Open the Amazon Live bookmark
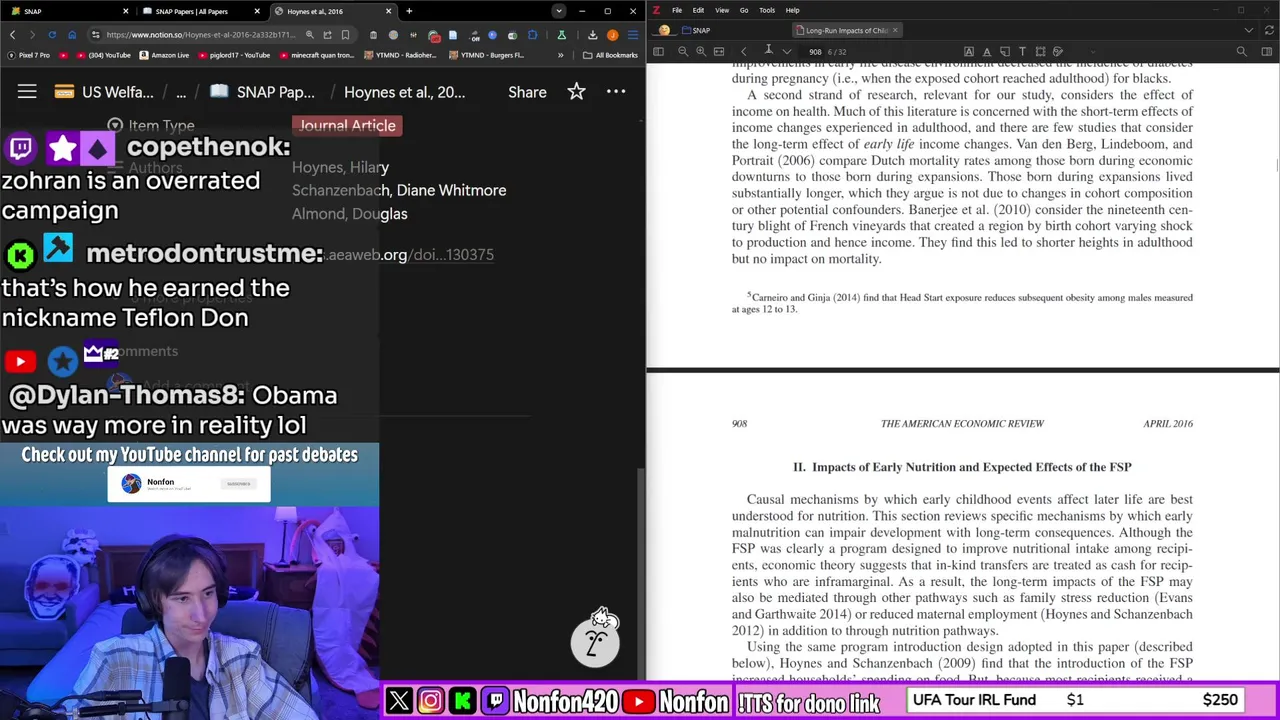 [x=164, y=55]
